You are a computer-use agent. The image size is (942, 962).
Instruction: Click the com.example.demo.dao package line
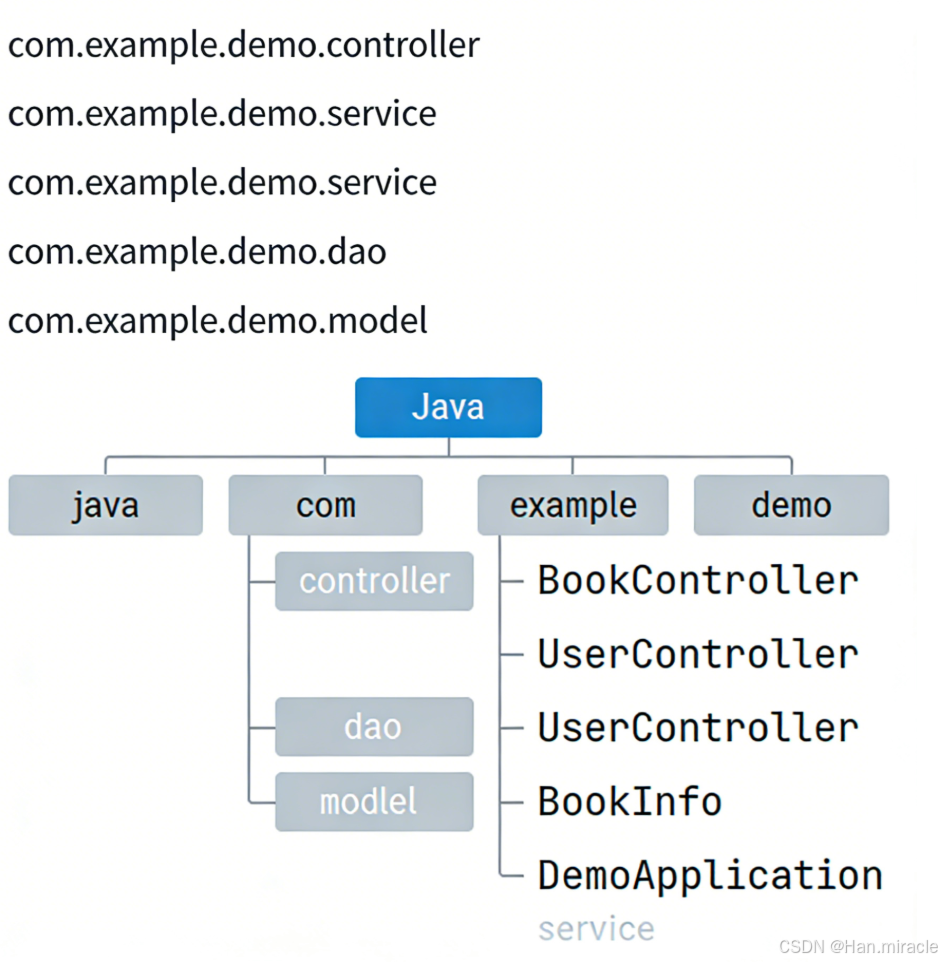[x=197, y=252]
